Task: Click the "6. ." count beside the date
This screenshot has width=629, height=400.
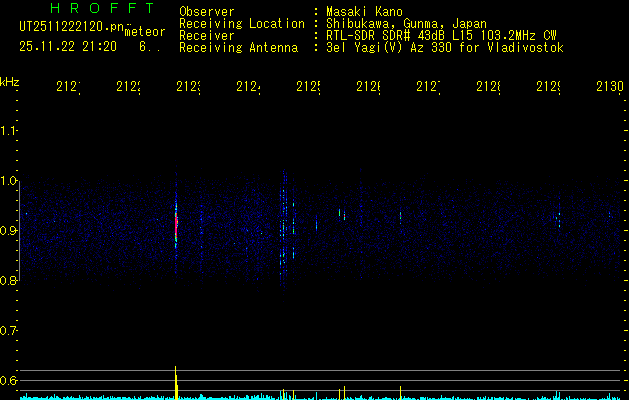Action: (150, 47)
